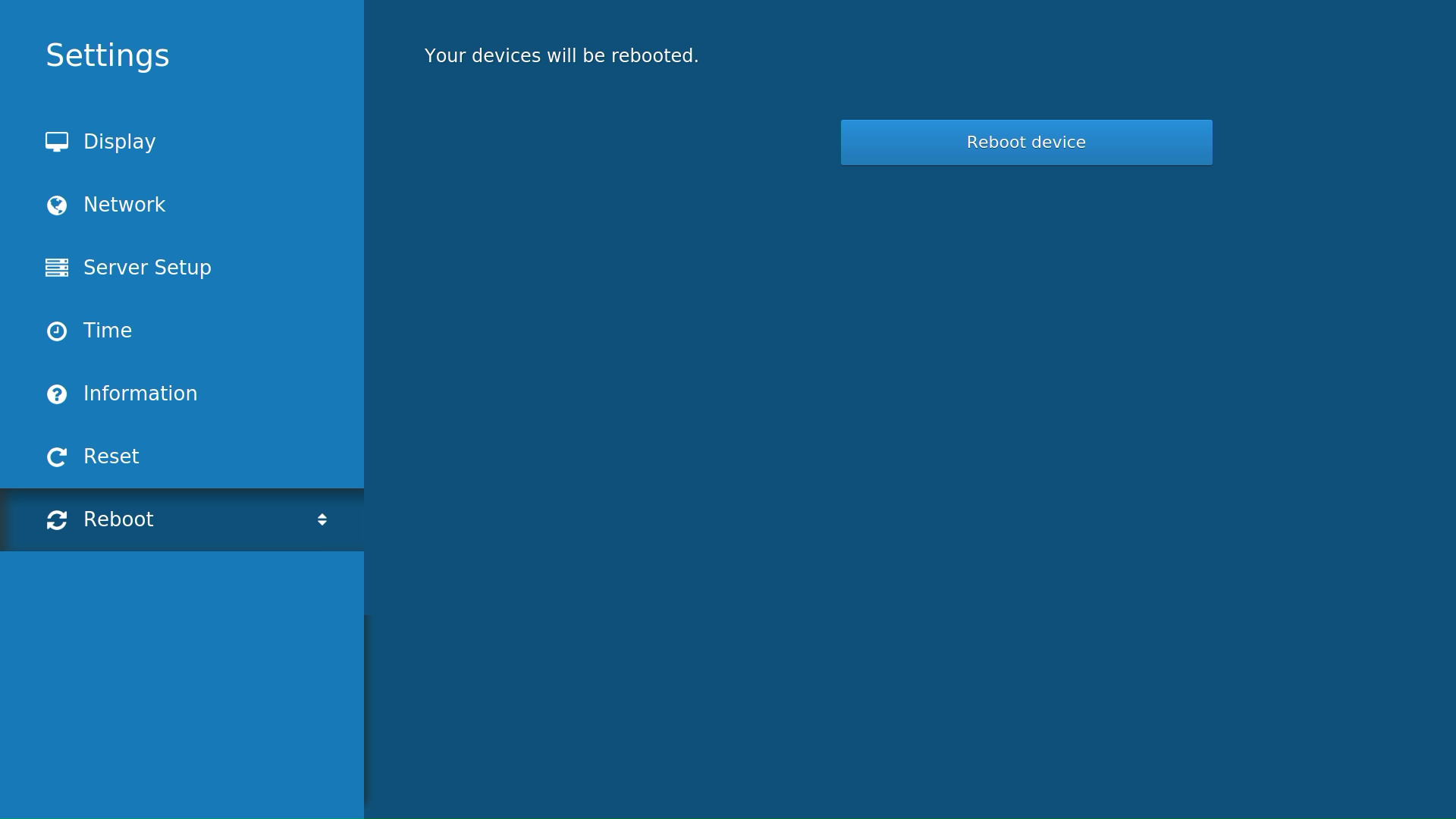1456x819 pixels.
Task: Go to the Reset section
Action: [x=111, y=457]
